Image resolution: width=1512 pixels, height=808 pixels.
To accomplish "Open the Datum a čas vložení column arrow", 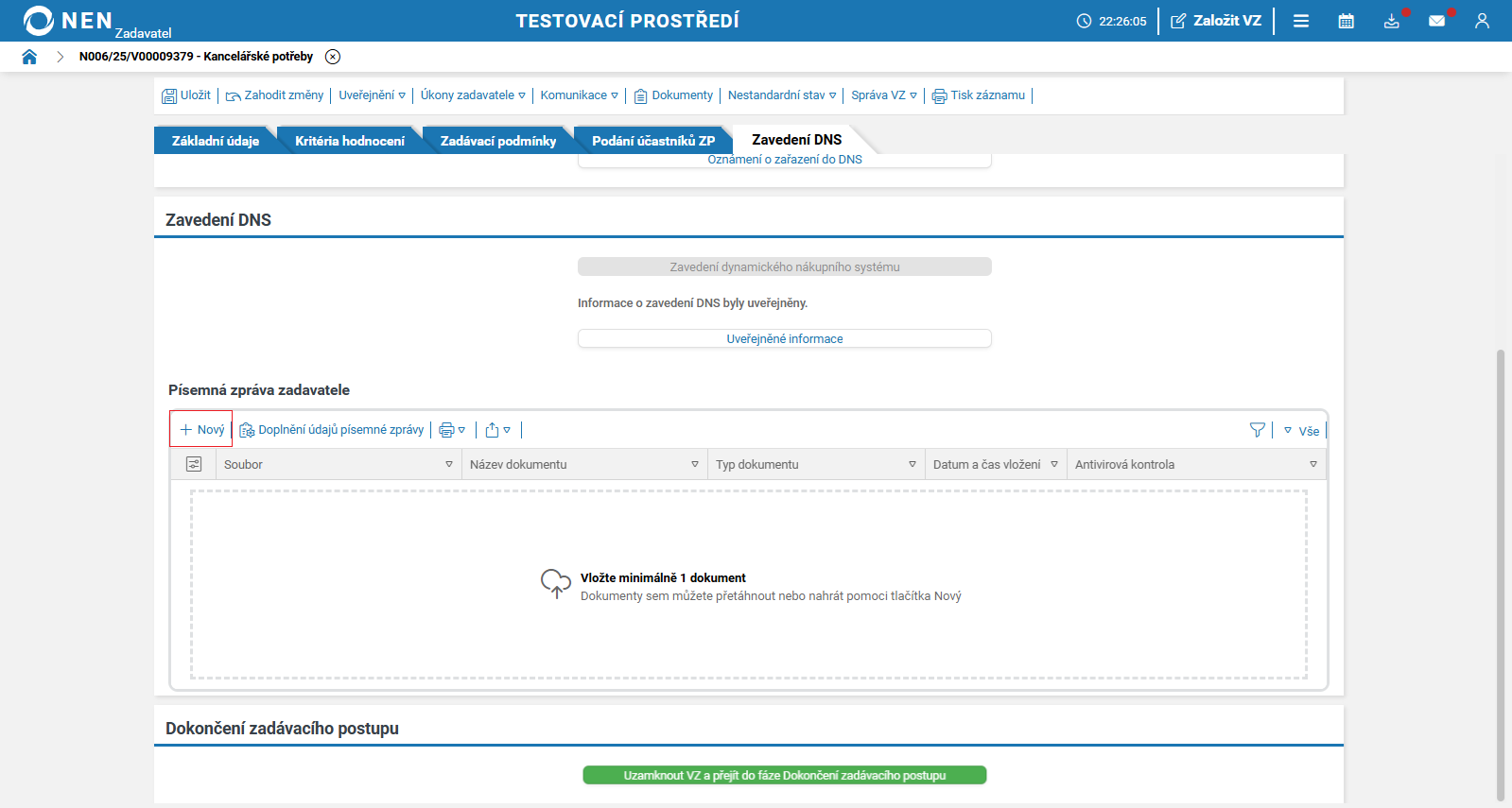I will [x=1054, y=464].
